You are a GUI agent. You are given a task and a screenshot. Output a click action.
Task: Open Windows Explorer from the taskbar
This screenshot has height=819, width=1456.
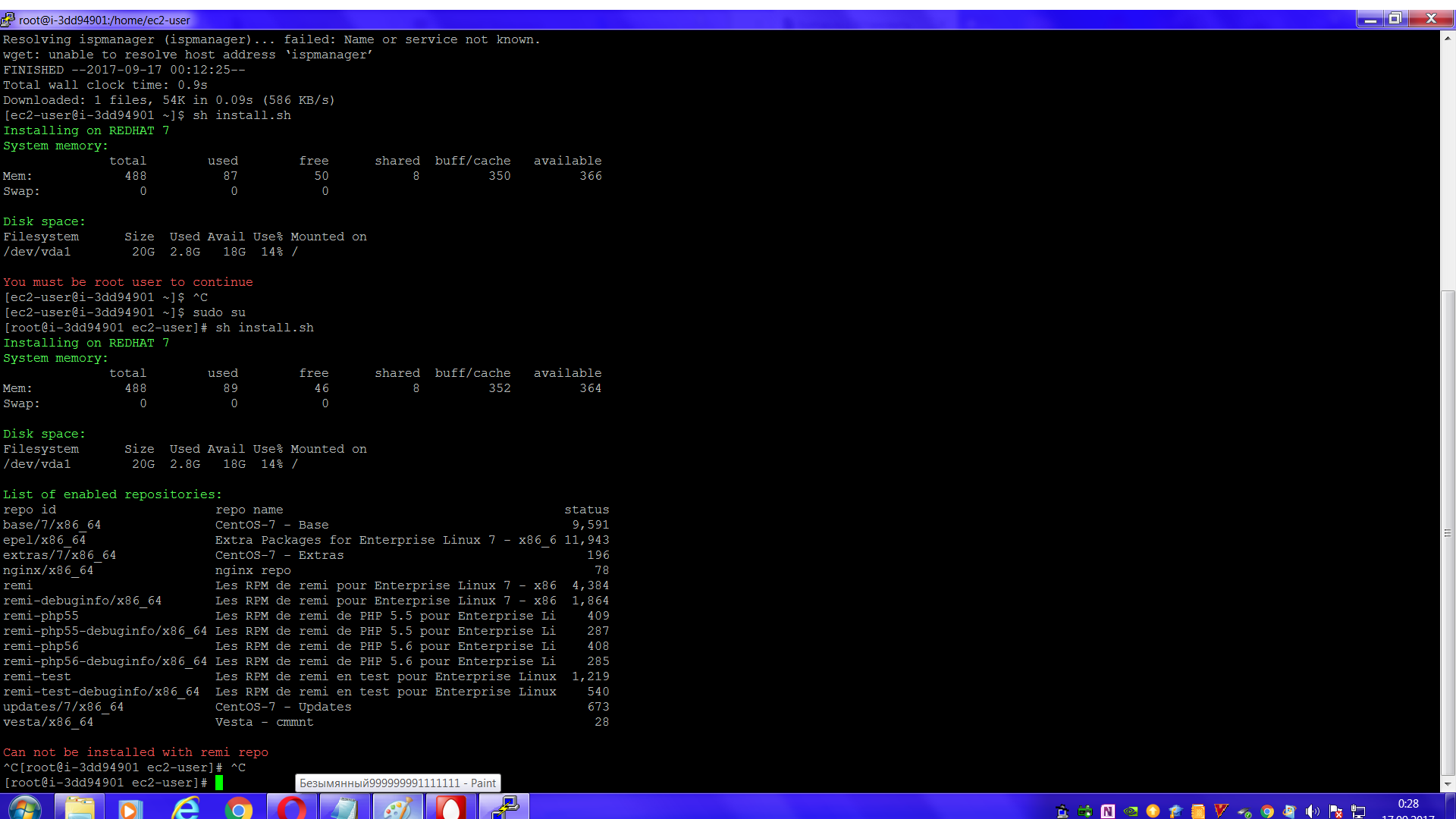coord(80,808)
